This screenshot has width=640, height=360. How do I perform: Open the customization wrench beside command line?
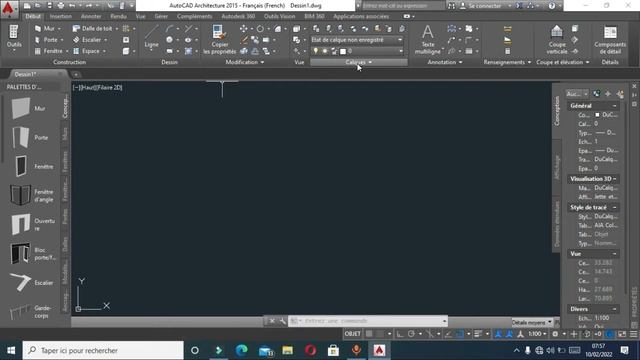pos(282,321)
